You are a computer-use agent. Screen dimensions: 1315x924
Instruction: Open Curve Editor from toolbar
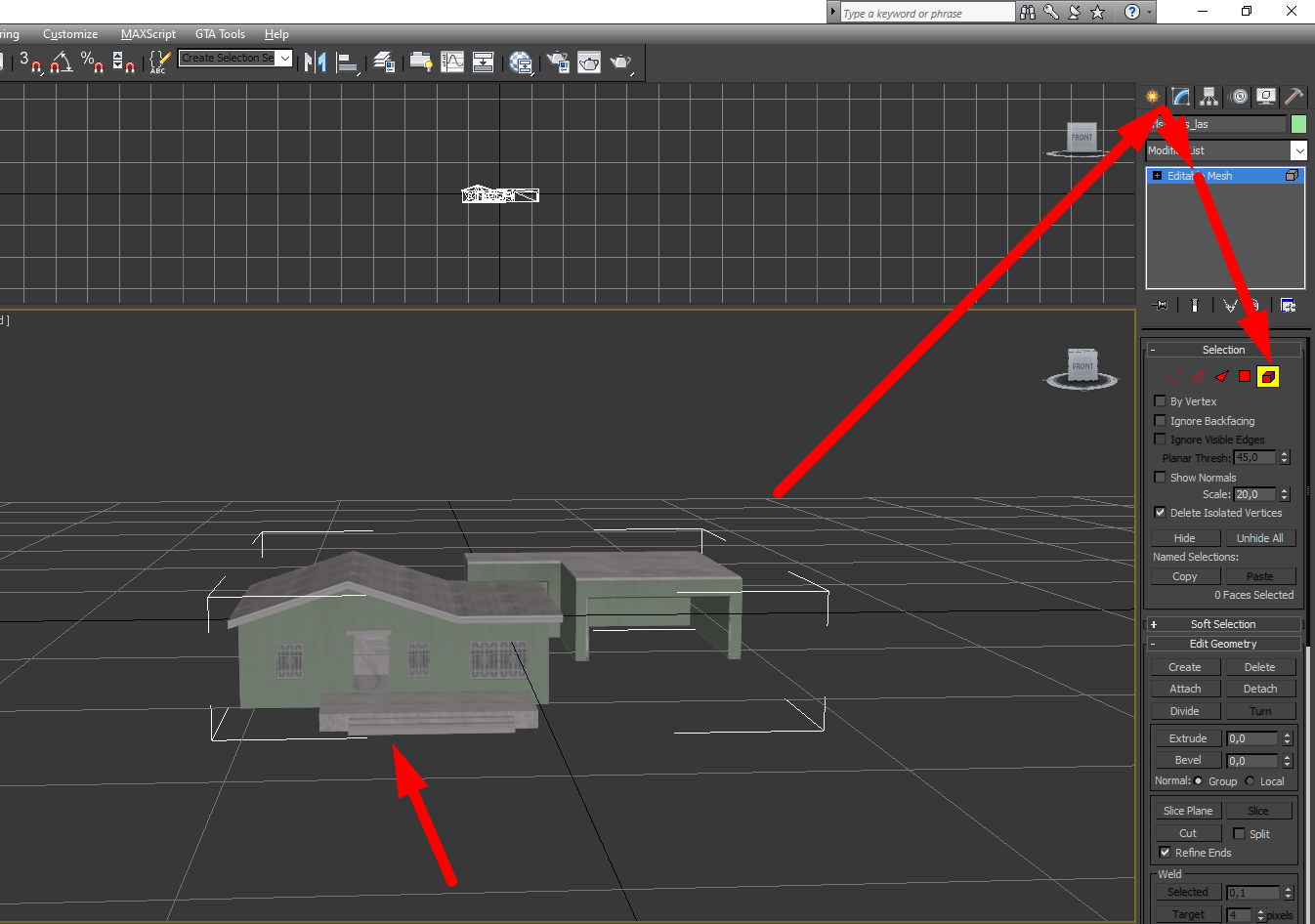[452, 63]
